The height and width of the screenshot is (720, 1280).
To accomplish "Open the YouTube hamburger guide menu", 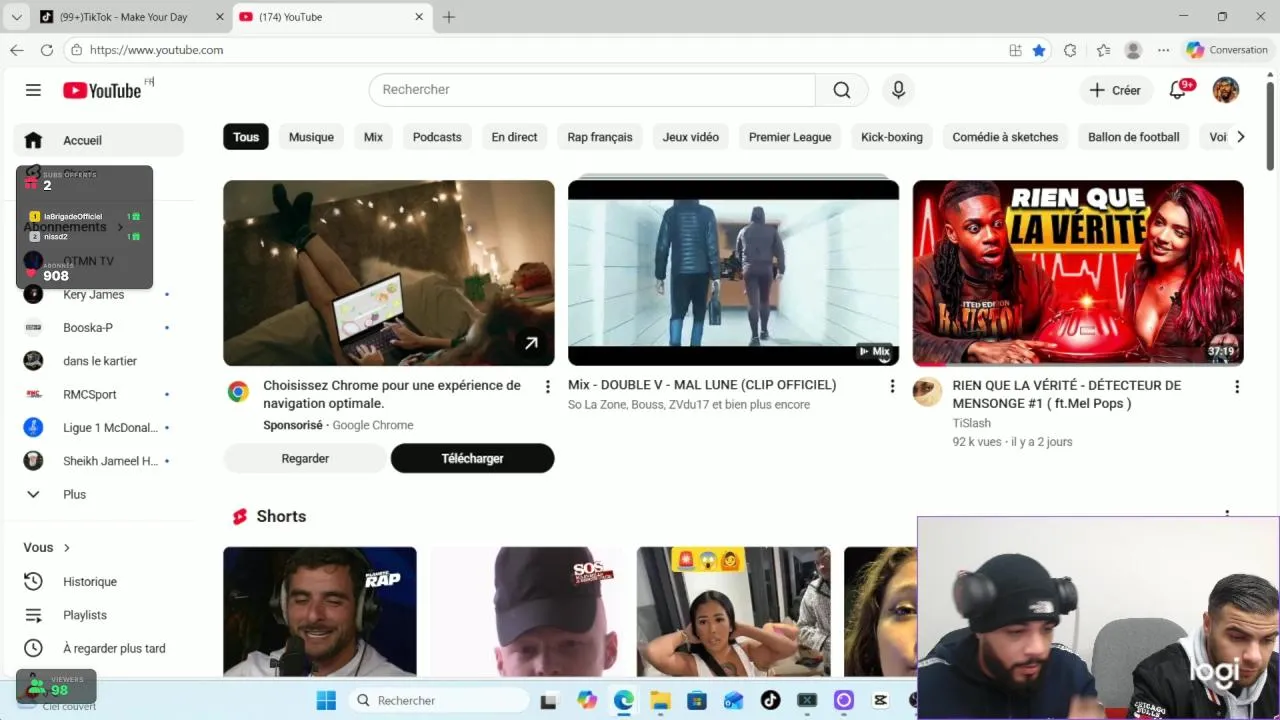I will 33,90.
